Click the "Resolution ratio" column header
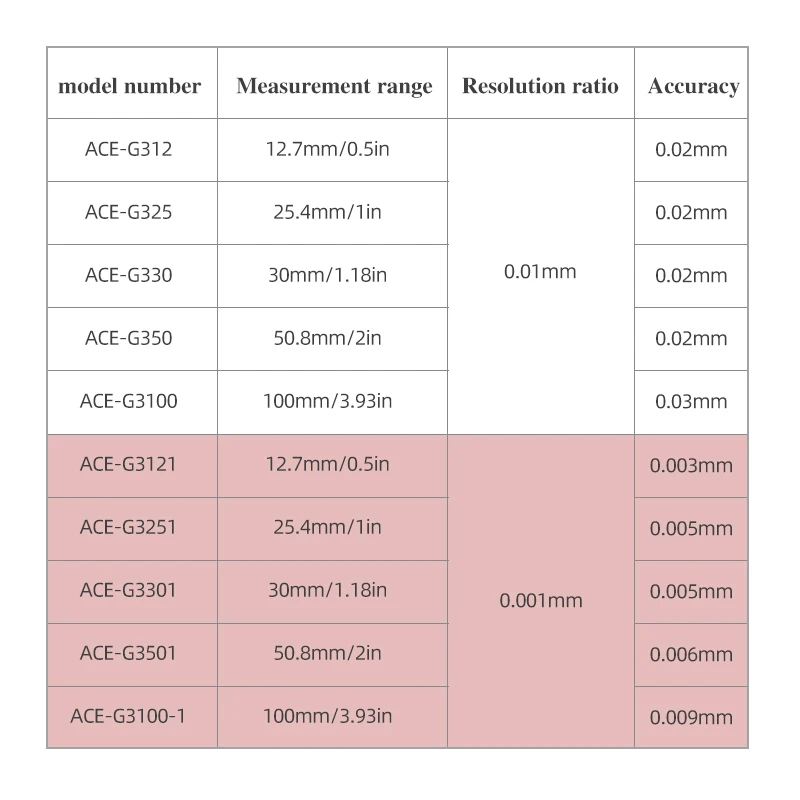The width and height of the screenshot is (800, 800). point(540,86)
